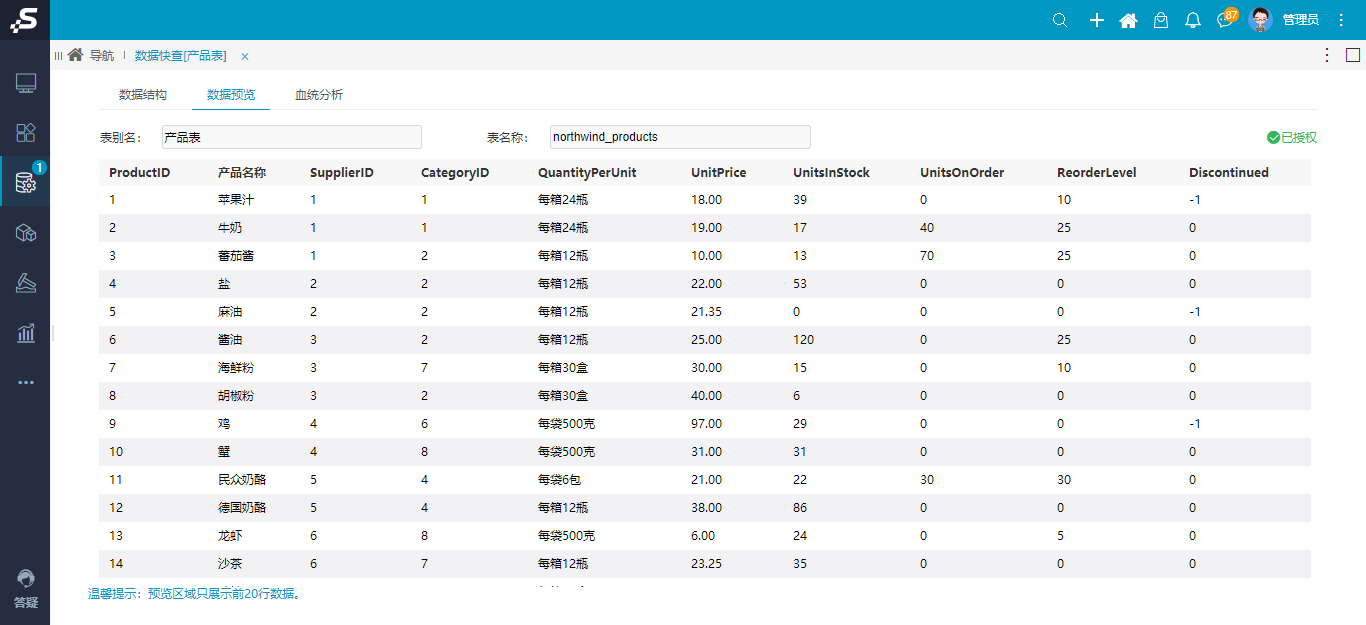This screenshot has height=625, width=1366.
Task: Click the 21.35 unit price cell
Action: pos(706,312)
